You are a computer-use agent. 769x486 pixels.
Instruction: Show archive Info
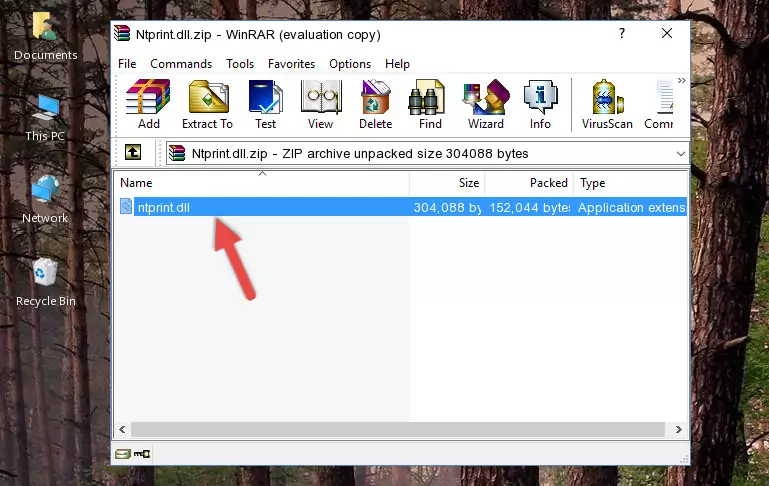click(x=540, y=104)
